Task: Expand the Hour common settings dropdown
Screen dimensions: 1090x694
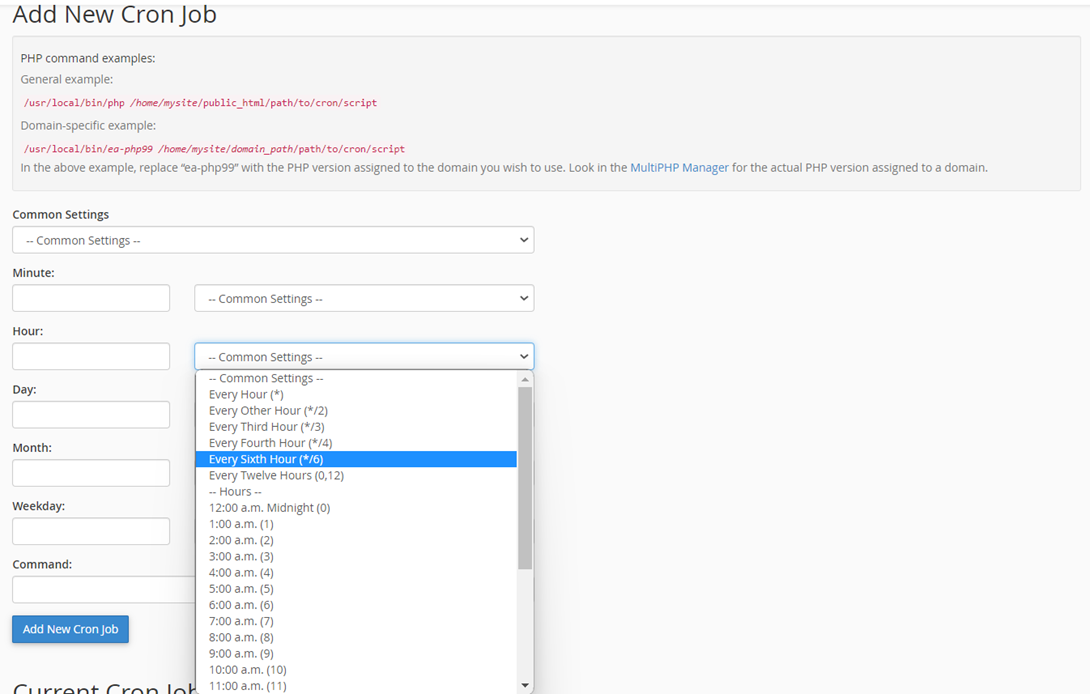Action: point(363,356)
